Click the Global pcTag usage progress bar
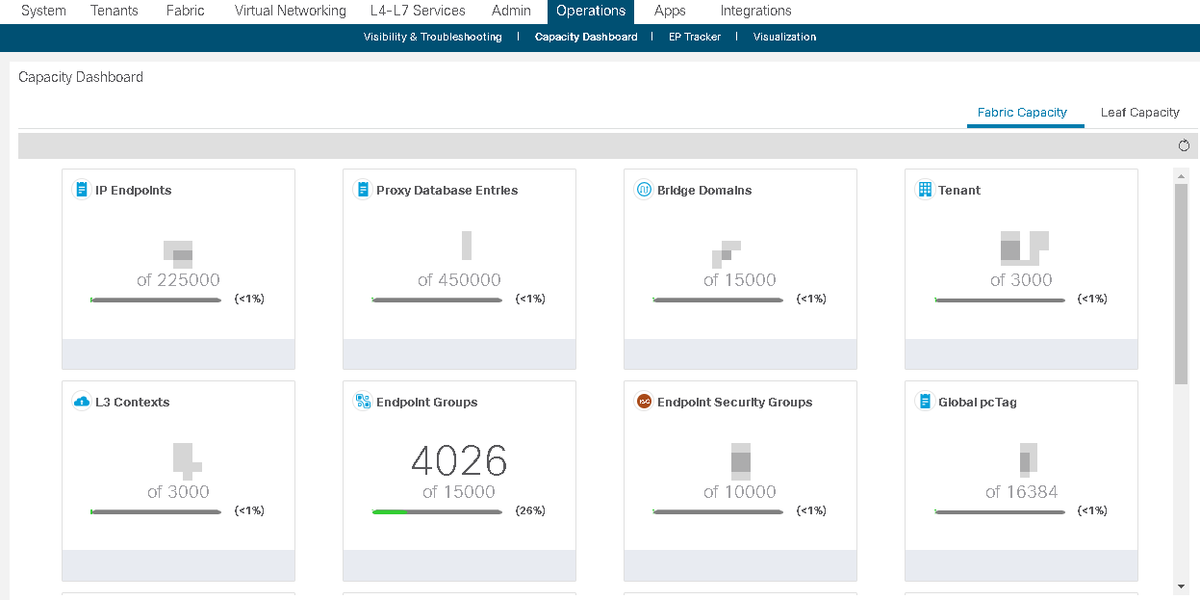 [x=999, y=511]
